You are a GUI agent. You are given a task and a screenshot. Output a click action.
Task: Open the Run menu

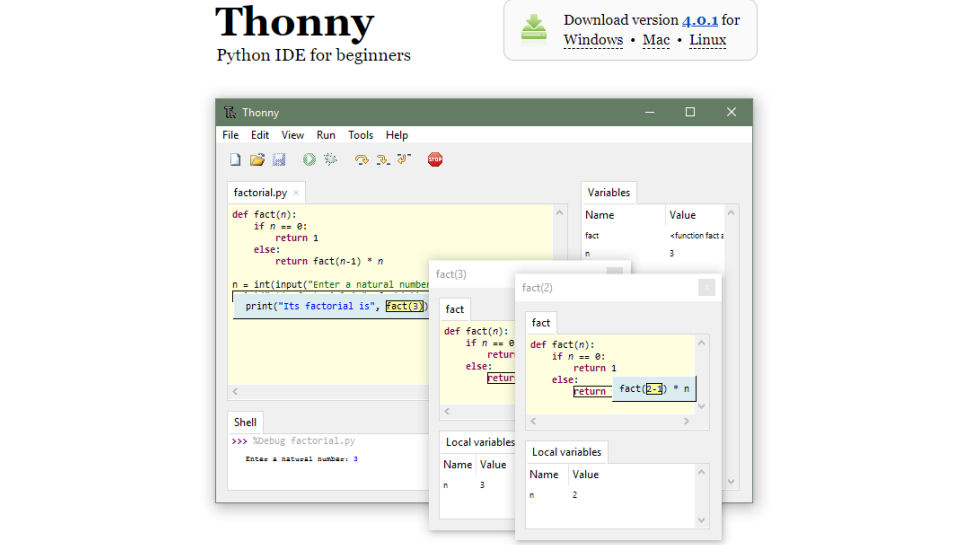(x=326, y=135)
